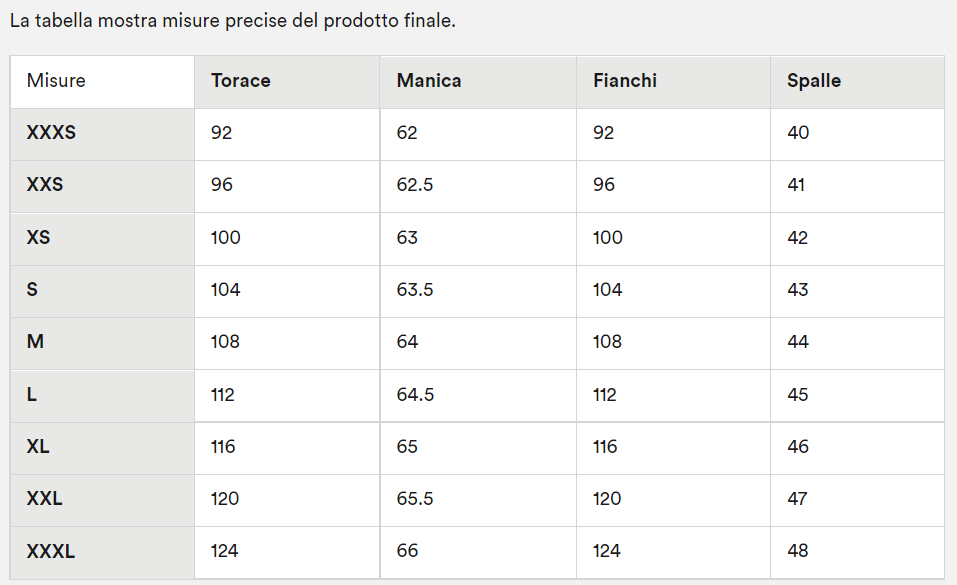The height and width of the screenshot is (585, 957).
Task: Click the Spalle value 48 cell
Action: [x=857, y=553]
